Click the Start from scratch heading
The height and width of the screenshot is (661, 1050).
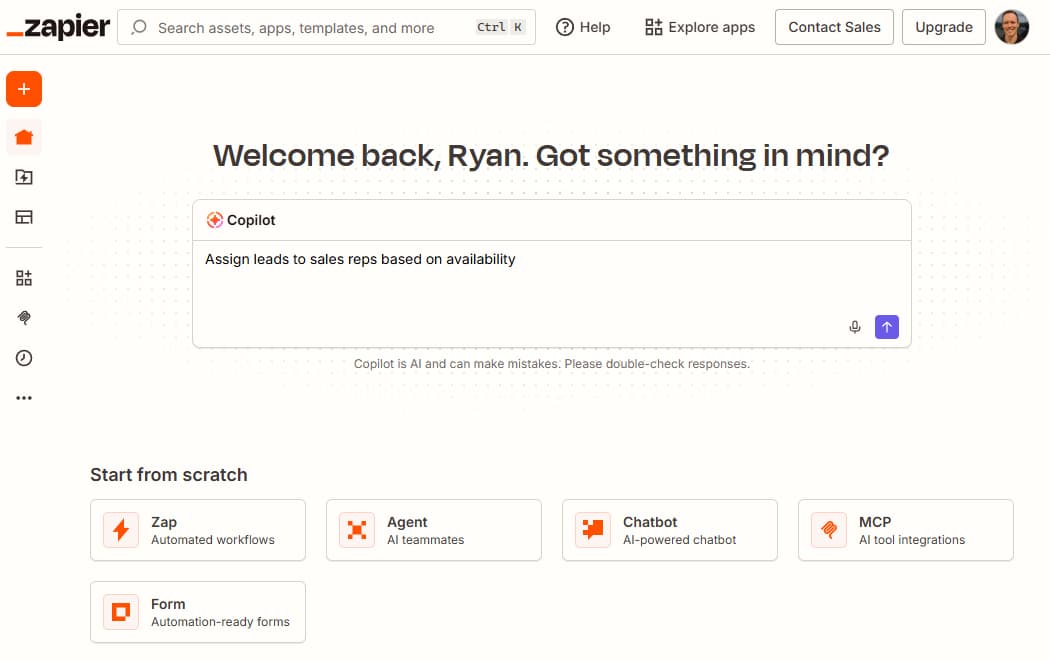point(169,475)
